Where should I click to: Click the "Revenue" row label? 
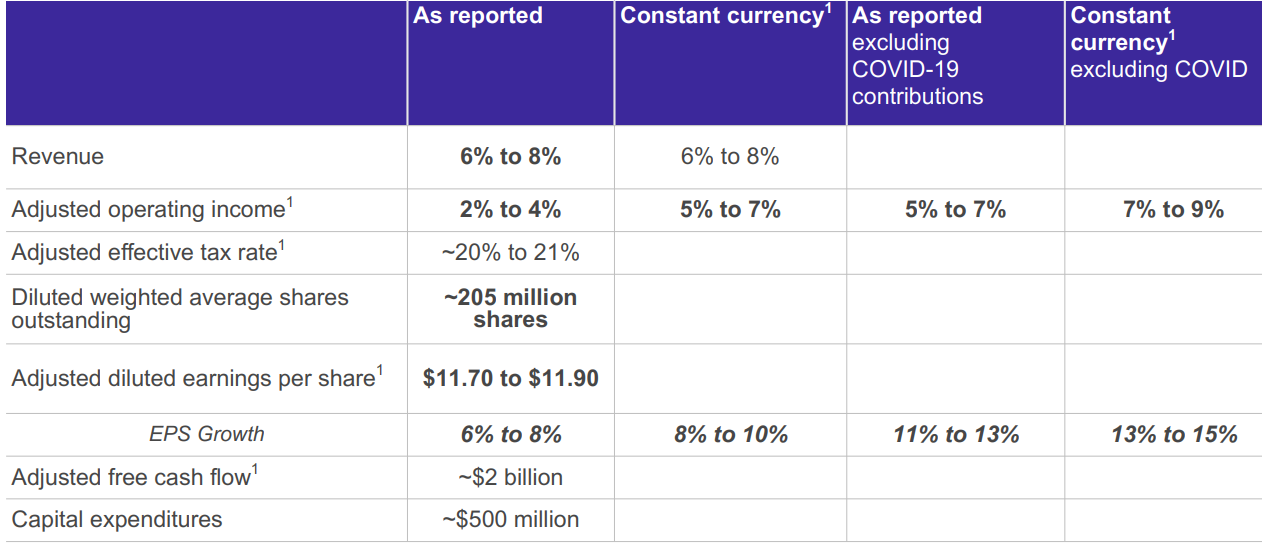click(x=58, y=156)
